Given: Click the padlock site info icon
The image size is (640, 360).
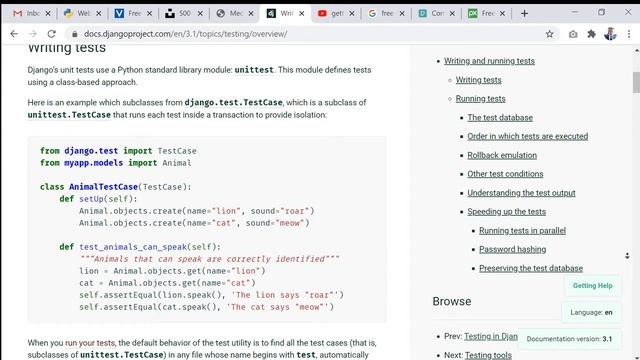Looking at the screenshot, I should coord(75,34).
